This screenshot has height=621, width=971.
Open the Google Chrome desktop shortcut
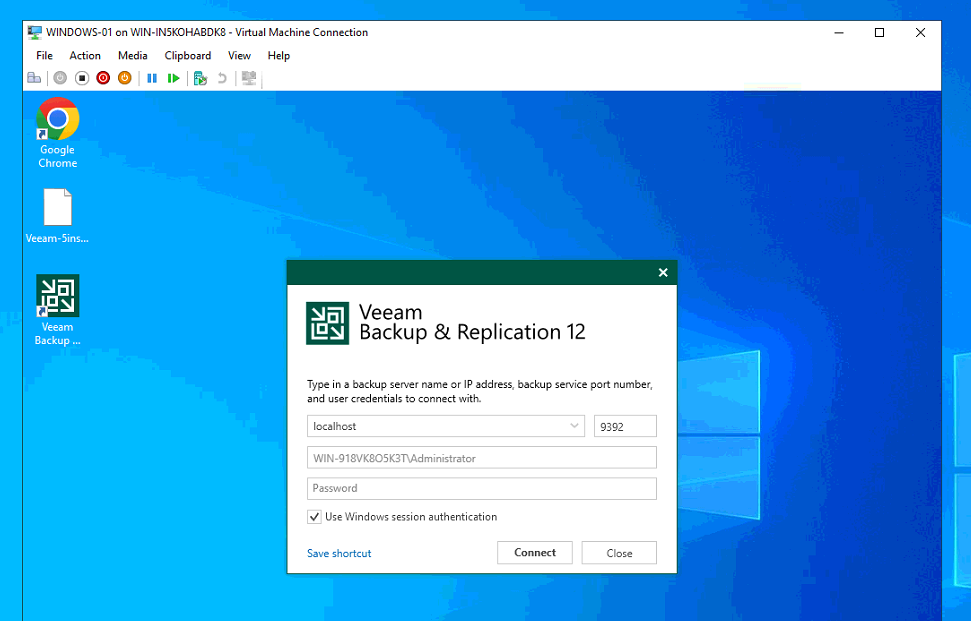pyautogui.click(x=58, y=133)
